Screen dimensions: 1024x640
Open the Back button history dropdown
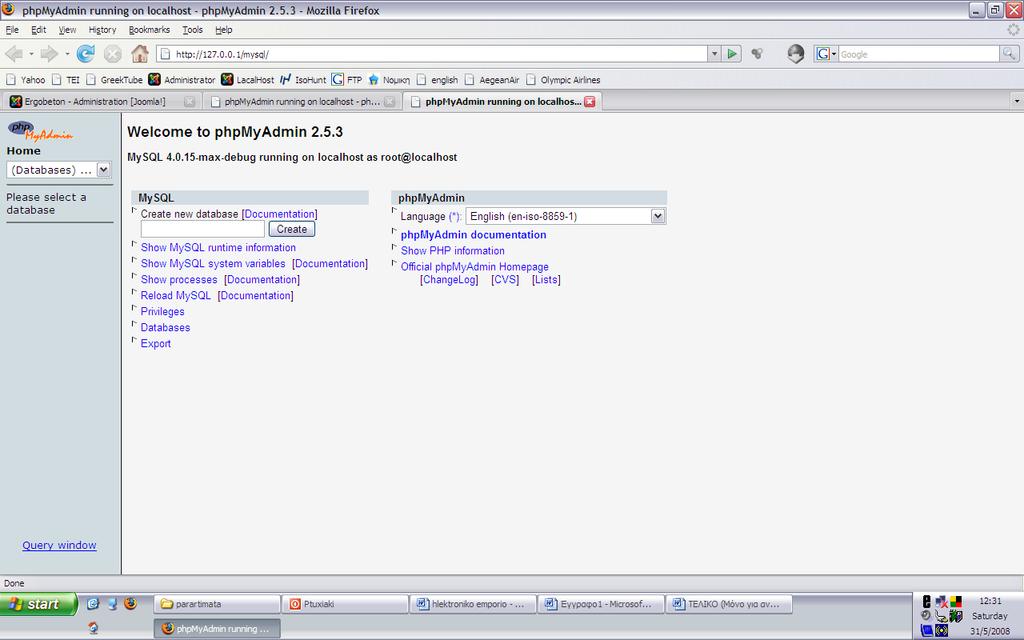point(31,54)
